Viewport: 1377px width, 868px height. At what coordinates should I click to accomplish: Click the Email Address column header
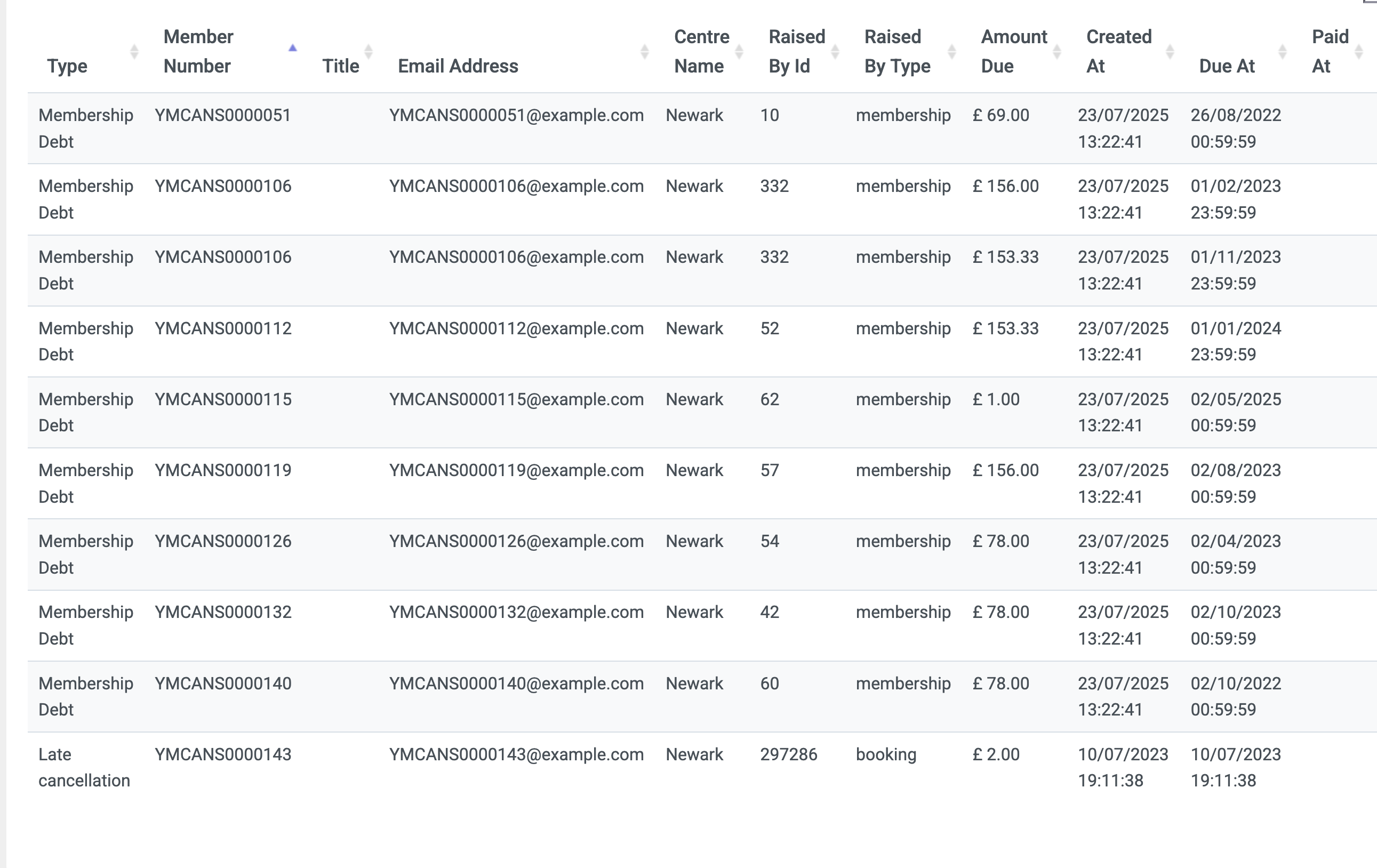pyautogui.click(x=458, y=66)
